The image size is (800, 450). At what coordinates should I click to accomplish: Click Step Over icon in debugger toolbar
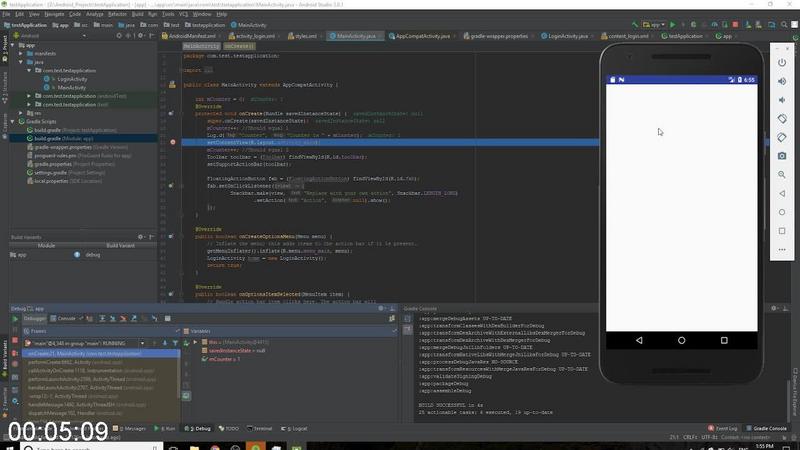(102, 318)
